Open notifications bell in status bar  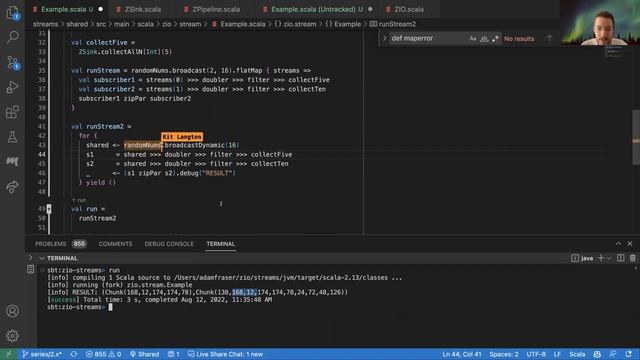coord(629,354)
